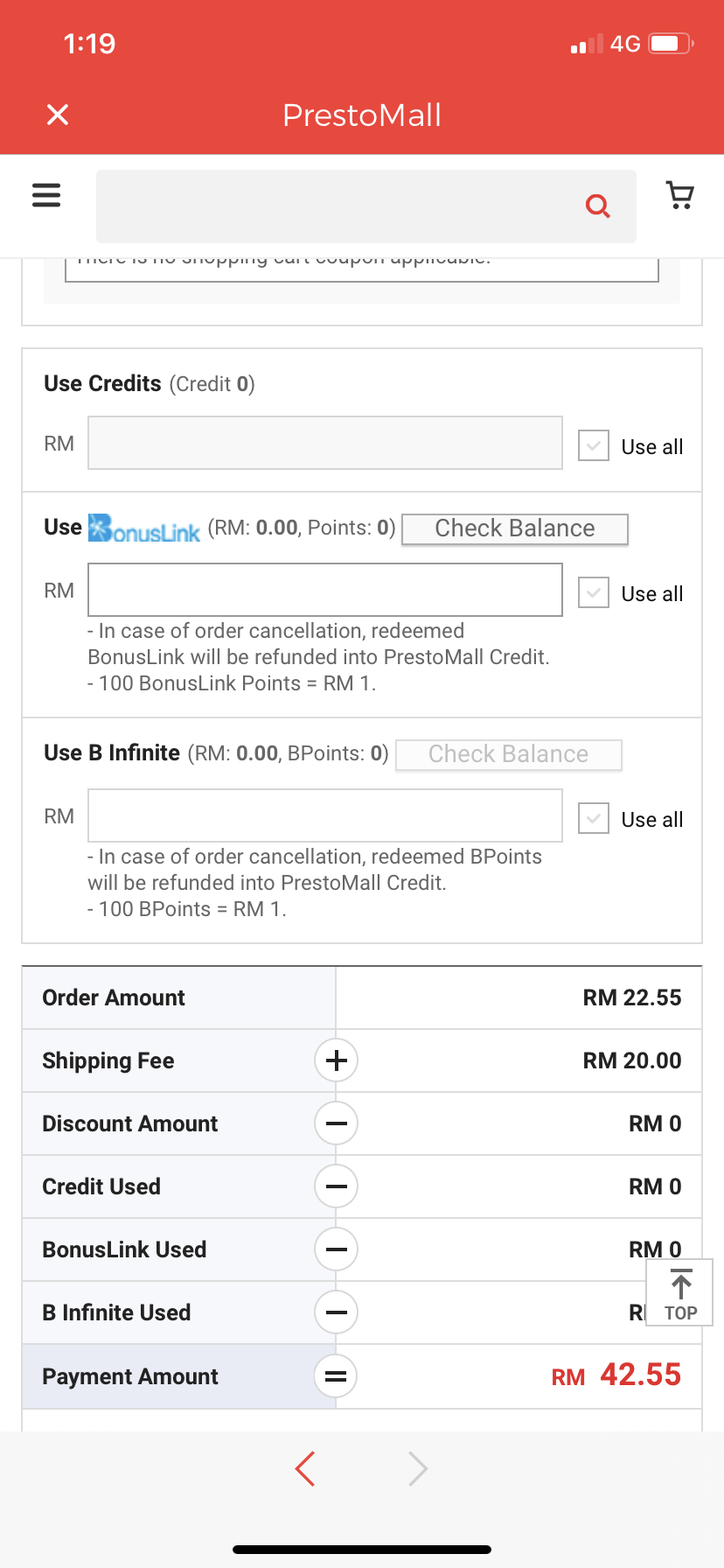
Task: Open the hamburger menu
Action: (46, 194)
